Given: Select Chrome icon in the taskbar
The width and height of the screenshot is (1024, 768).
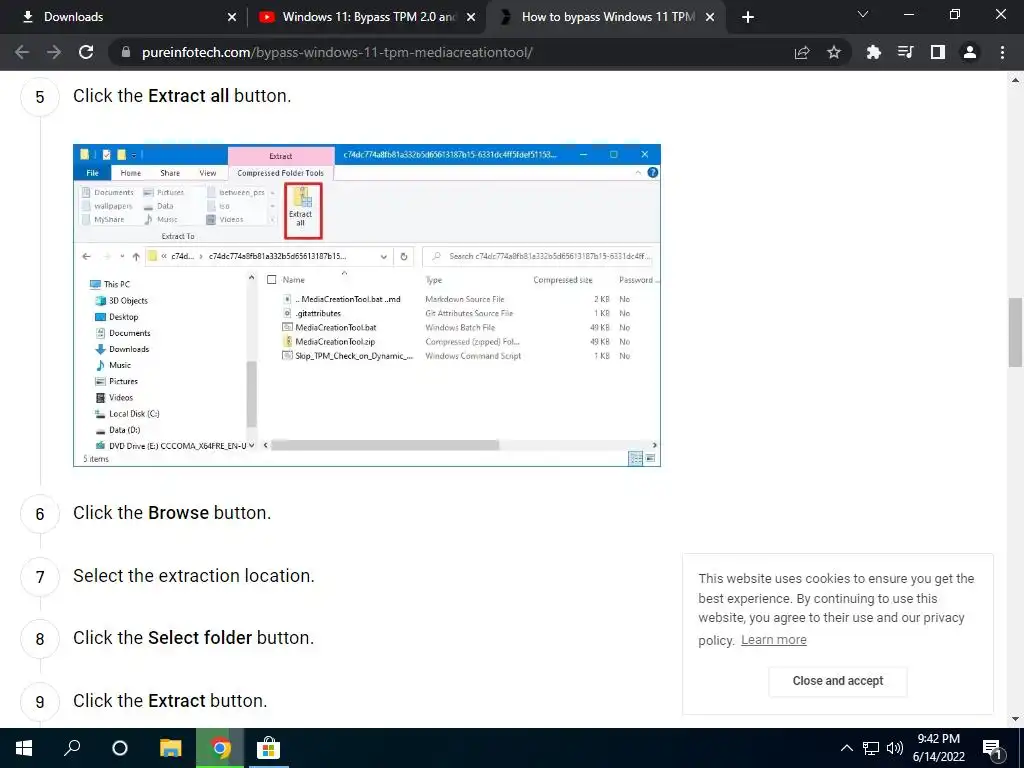Looking at the screenshot, I should point(220,748).
